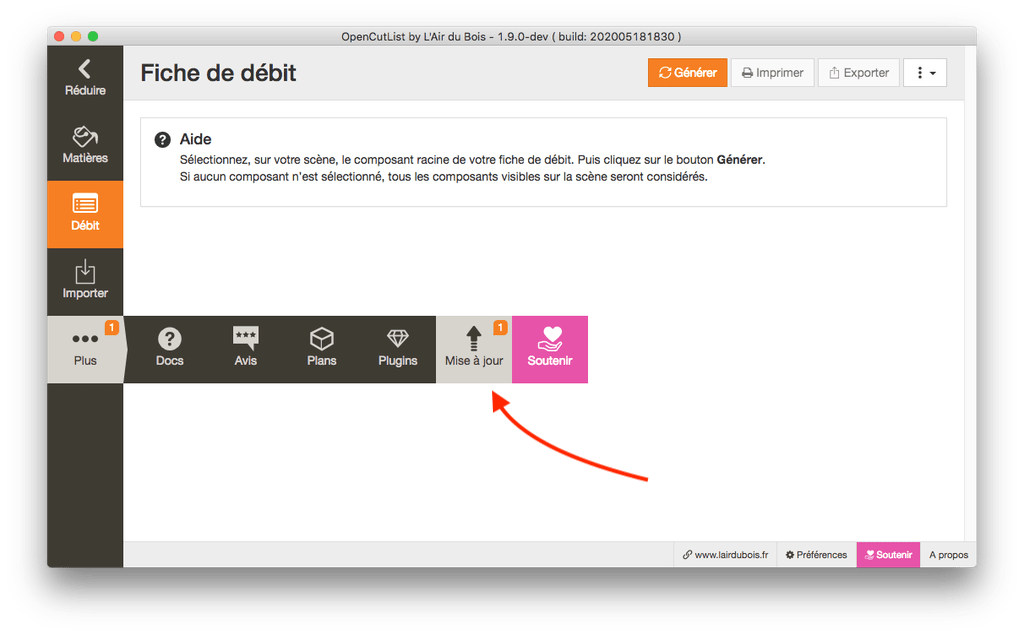This screenshot has height=635, width=1024.
Task: Click the orange Générer button
Action: pos(687,73)
